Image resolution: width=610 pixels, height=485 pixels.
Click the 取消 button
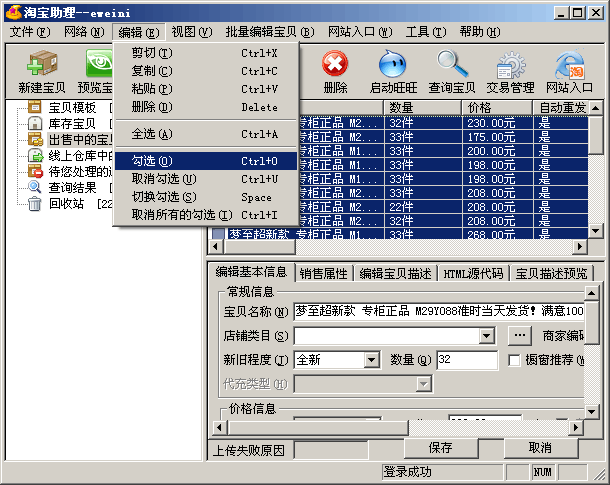pyautogui.click(x=540, y=448)
